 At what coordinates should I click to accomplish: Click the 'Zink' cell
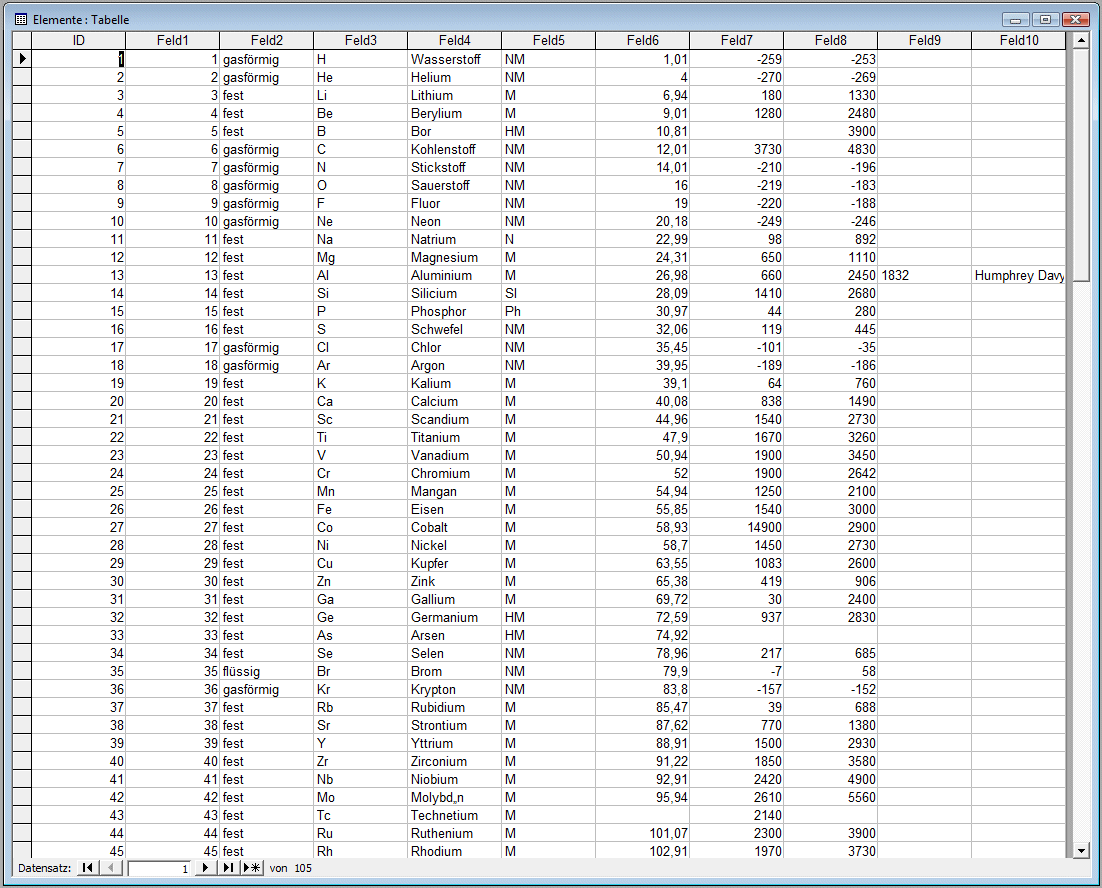point(455,581)
